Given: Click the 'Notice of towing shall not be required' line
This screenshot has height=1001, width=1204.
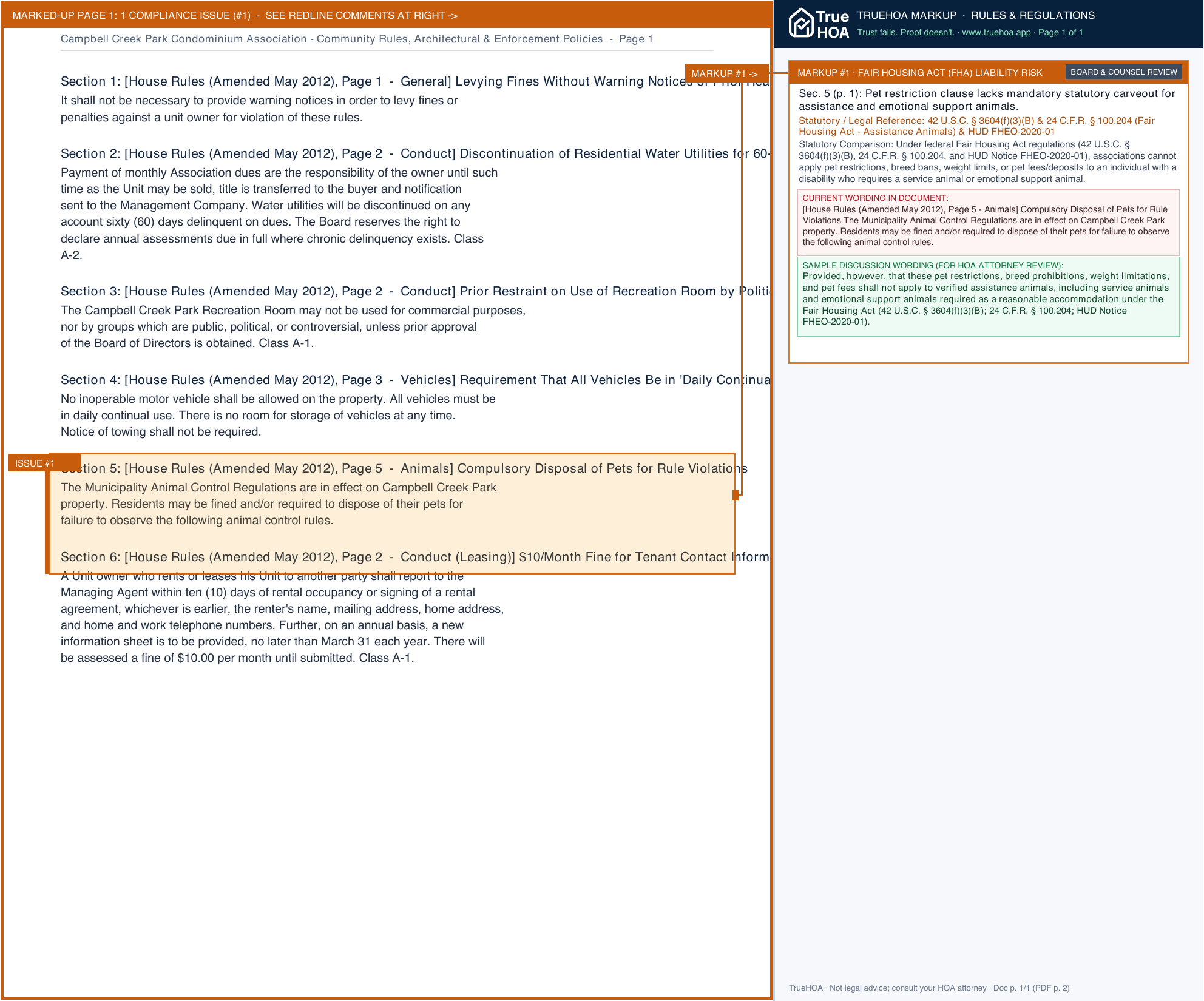Looking at the screenshot, I should [x=161, y=432].
